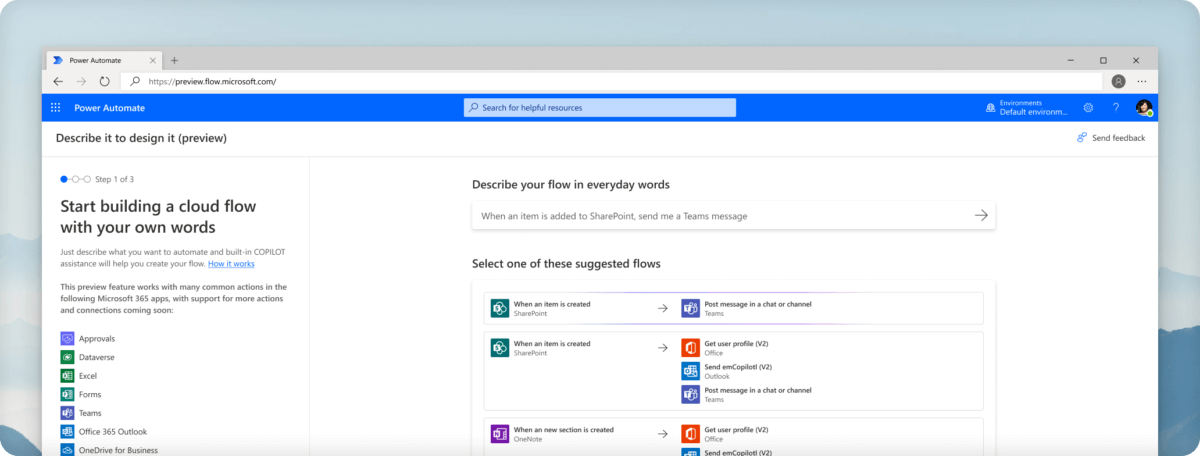
Task: Click the Excel app icon
Action: pos(67,376)
